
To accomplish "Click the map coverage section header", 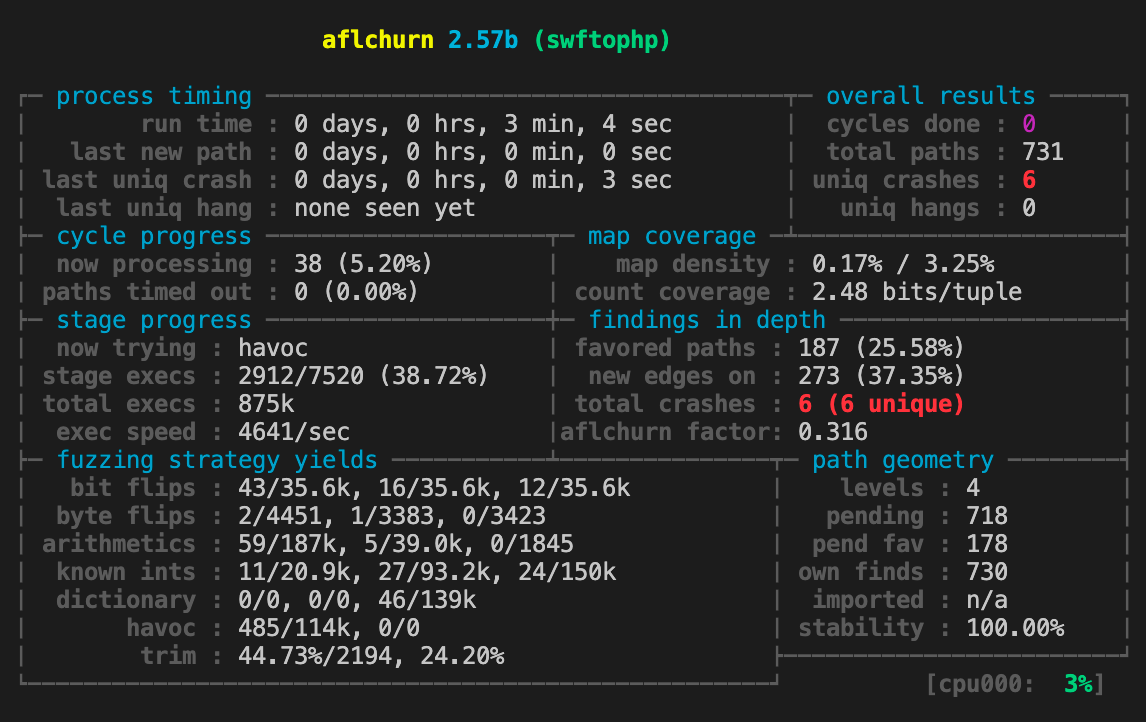I will pos(672,236).
